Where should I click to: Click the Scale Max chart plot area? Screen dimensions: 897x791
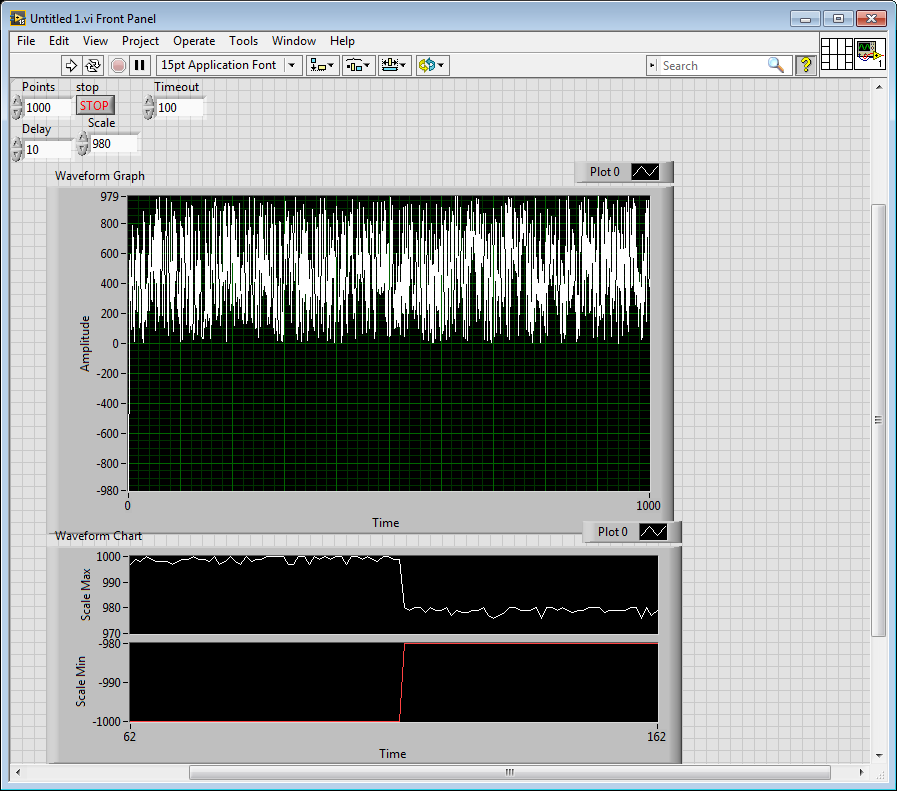394,594
